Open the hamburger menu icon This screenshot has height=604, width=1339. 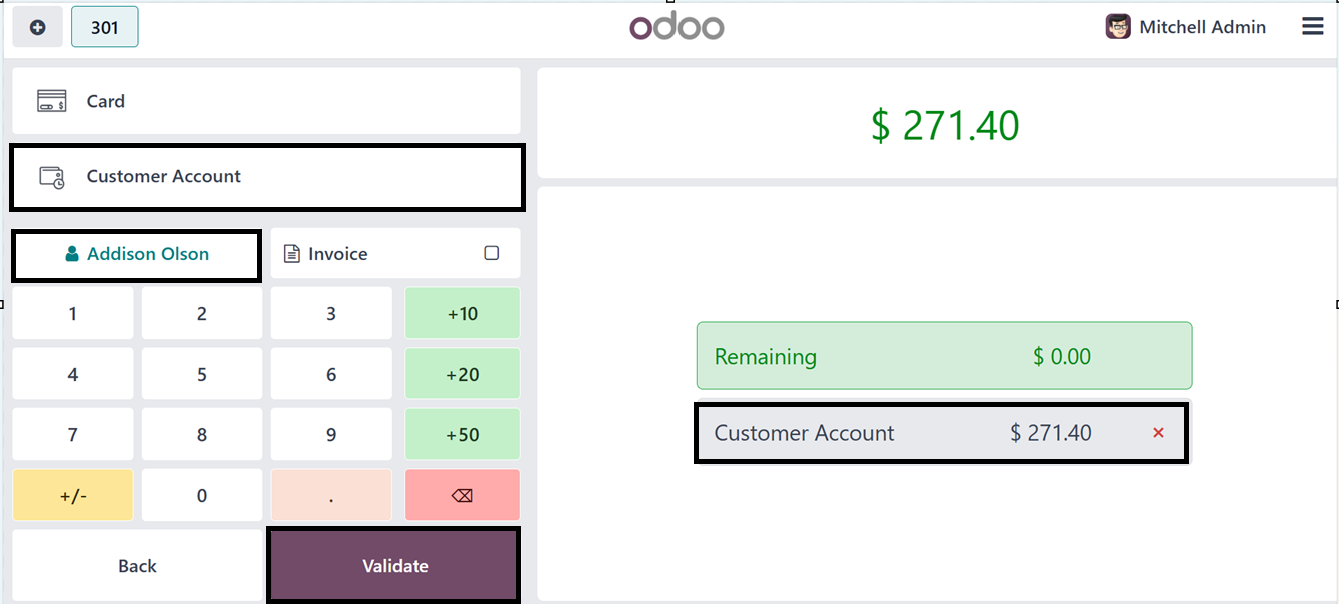(x=1312, y=27)
